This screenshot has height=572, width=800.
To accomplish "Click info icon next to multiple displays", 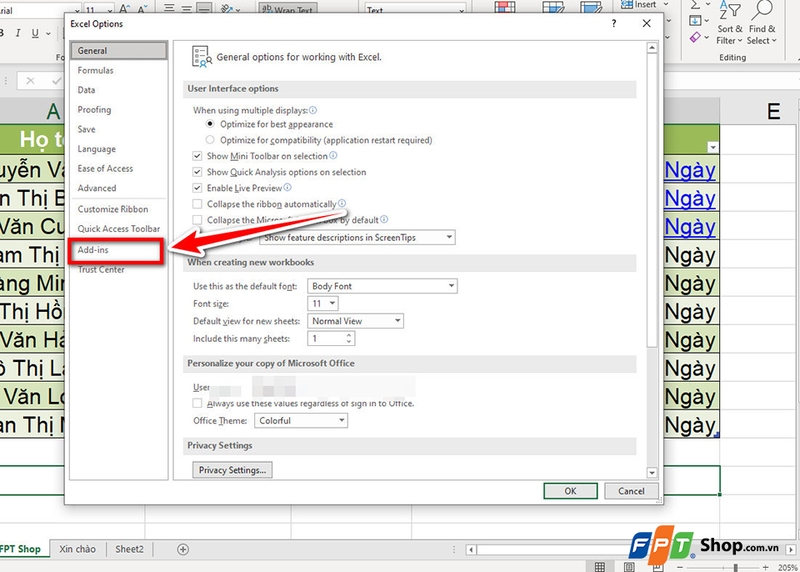I will tap(313, 110).
